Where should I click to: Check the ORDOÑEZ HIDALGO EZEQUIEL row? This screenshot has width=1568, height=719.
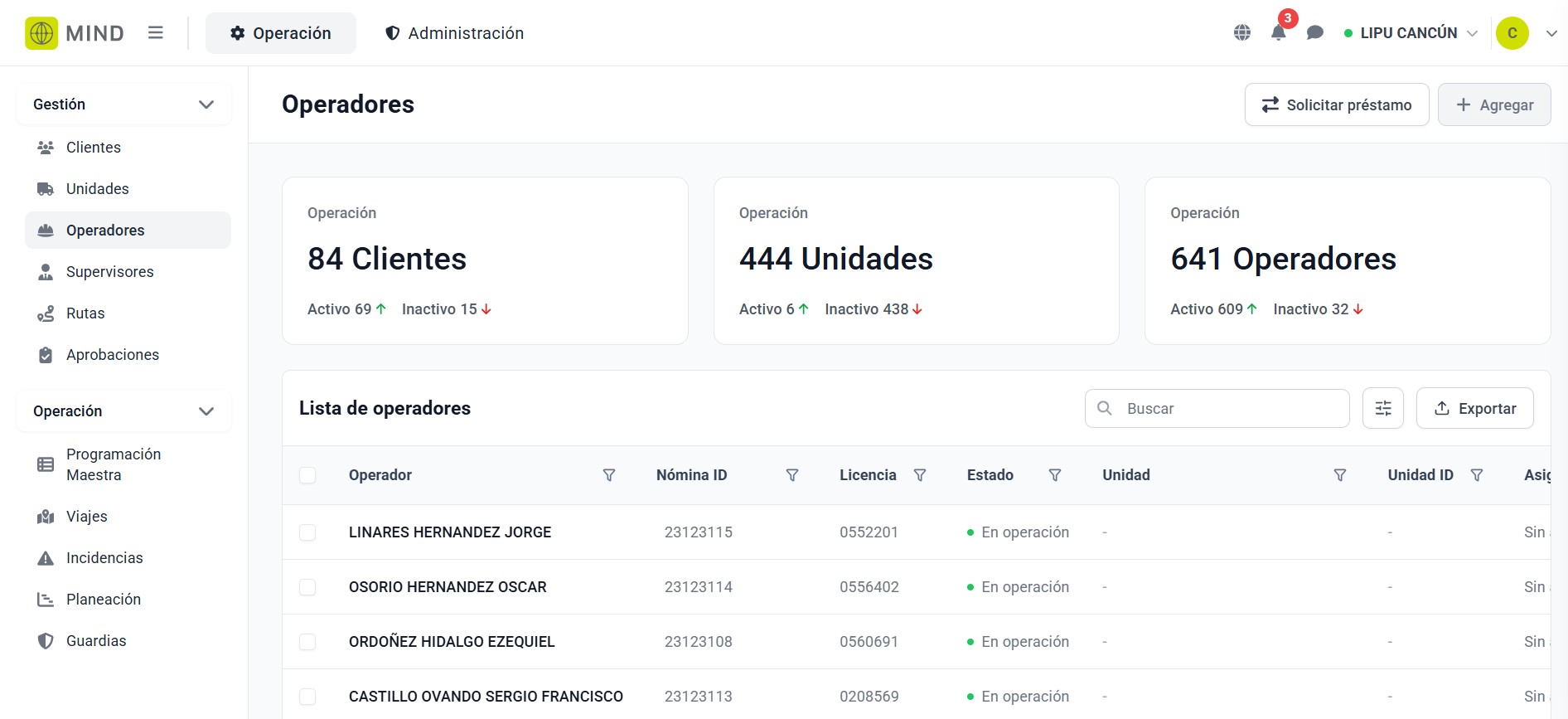tap(307, 642)
